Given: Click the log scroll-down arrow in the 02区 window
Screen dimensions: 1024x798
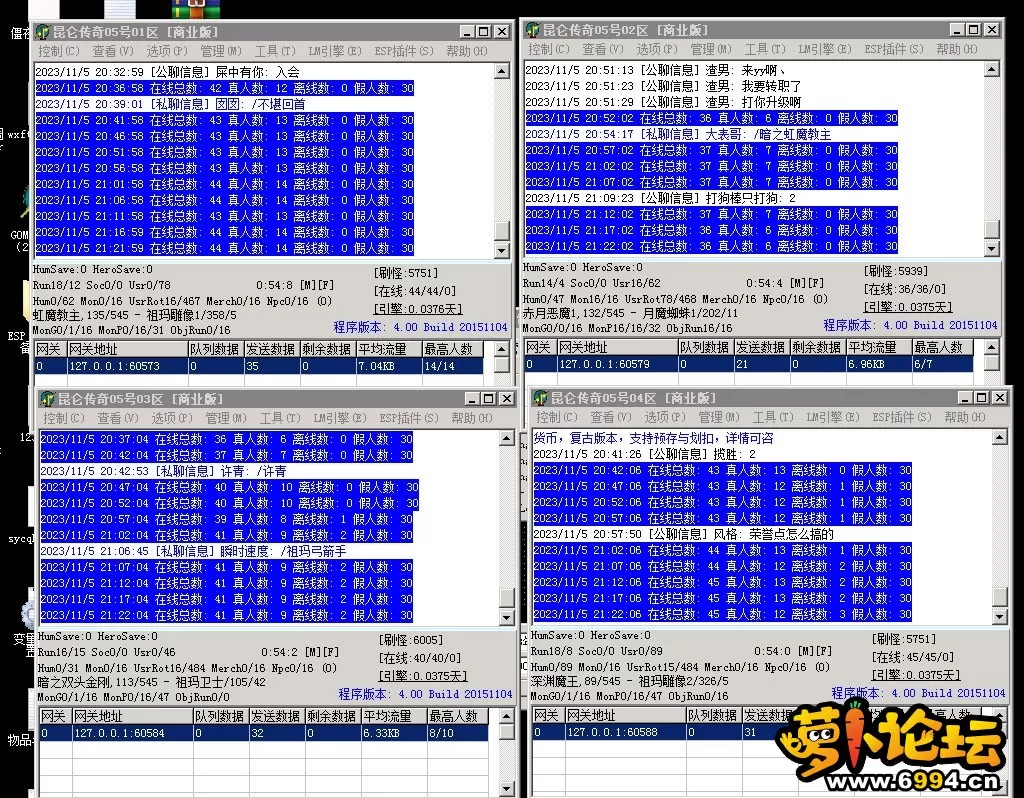Looking at the screenshot, I should coord(991,248).
